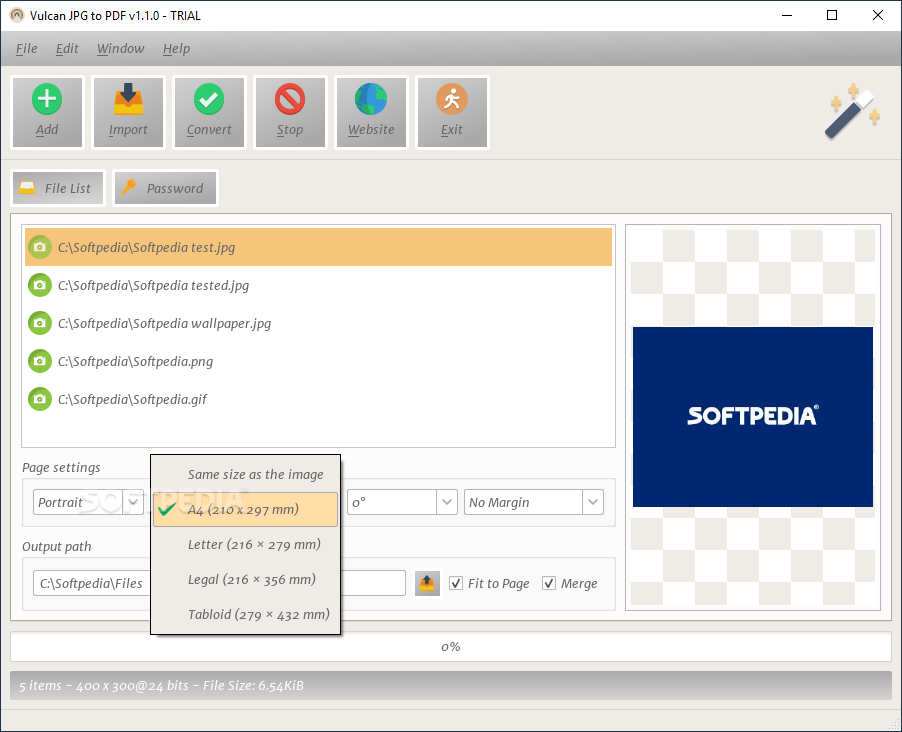
Task: Minimize the Vulcan JPG to PDF window
Action: 787,16
